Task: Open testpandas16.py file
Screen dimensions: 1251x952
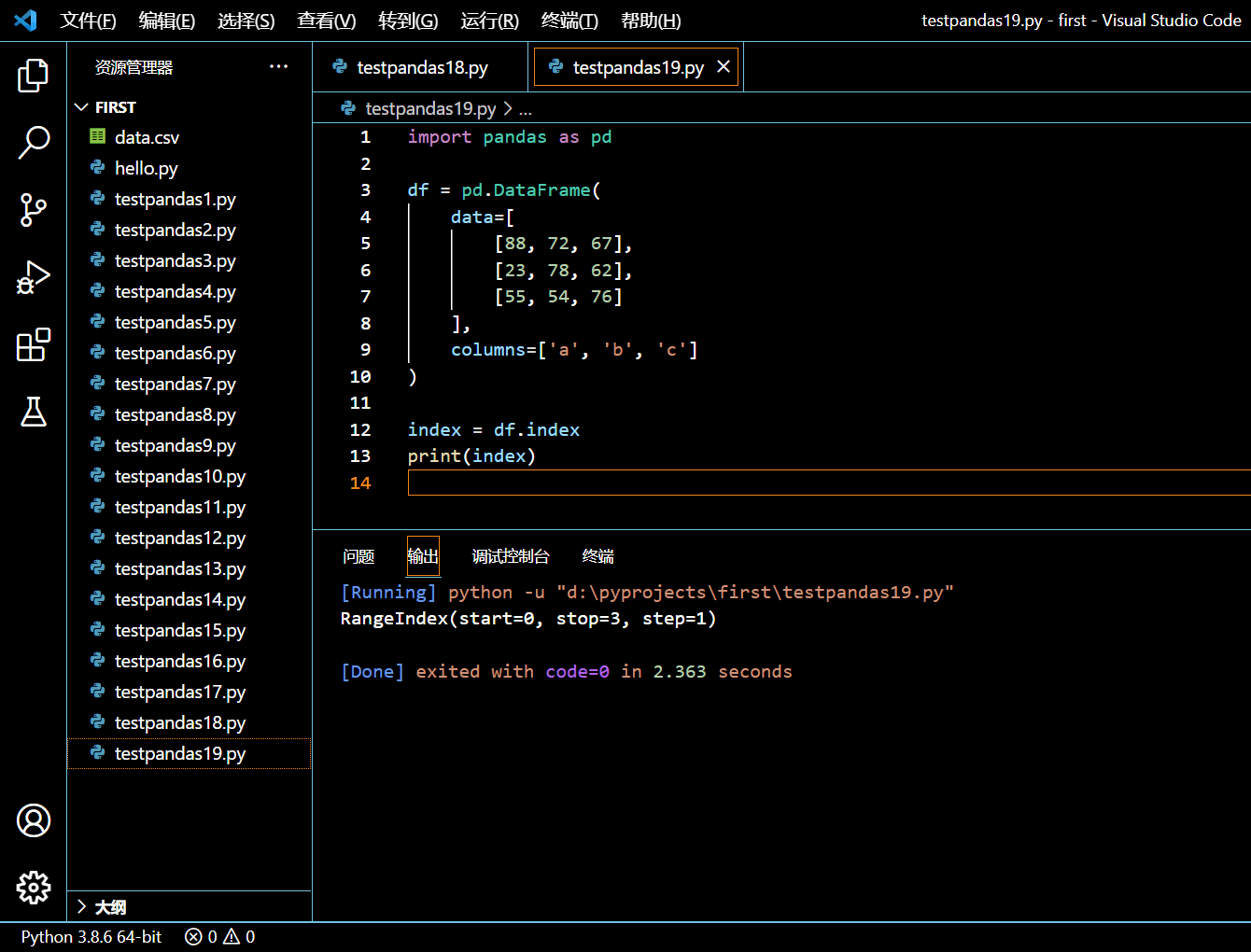Action: 190,661
